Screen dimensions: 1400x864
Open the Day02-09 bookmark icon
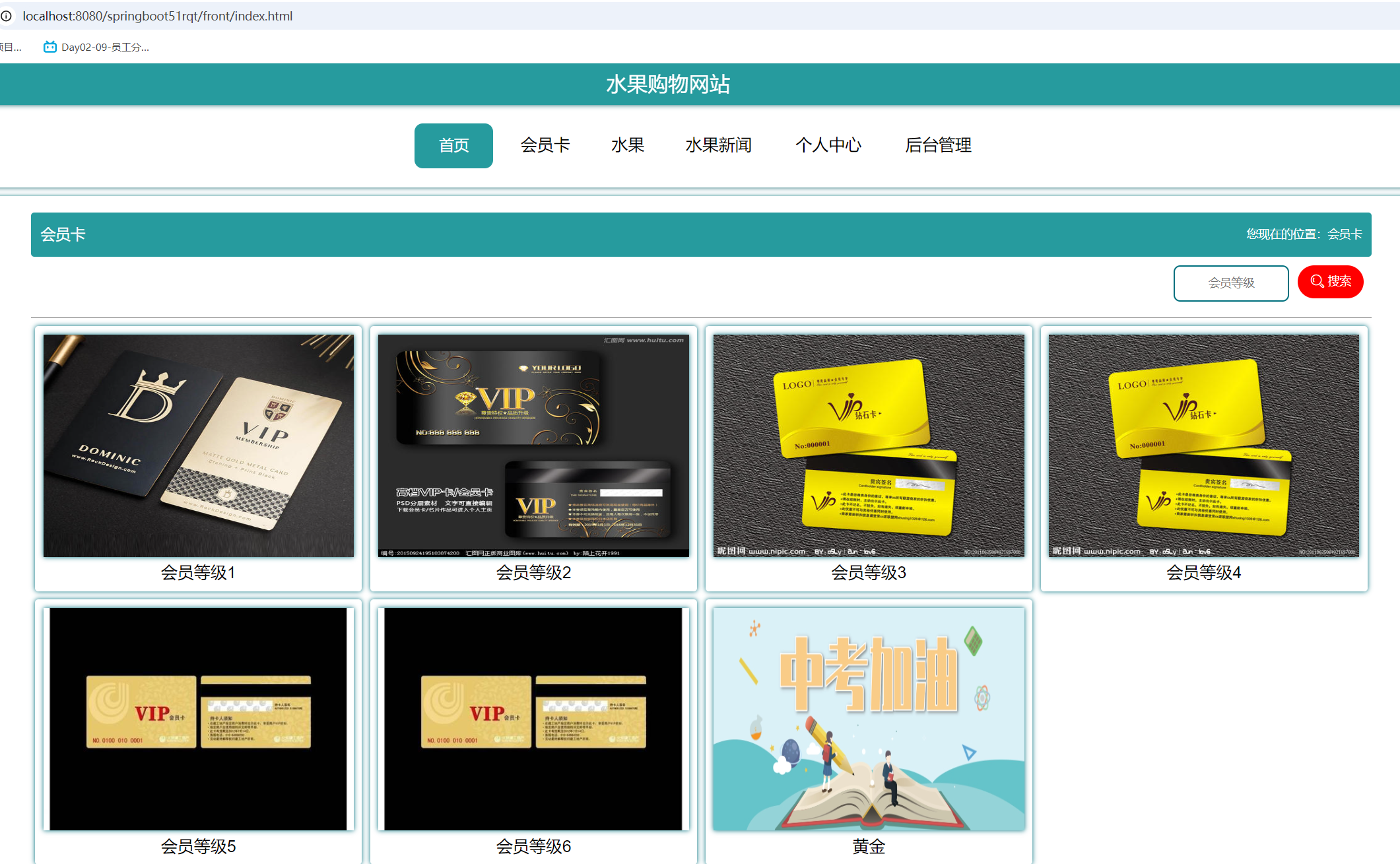pyautogui.click(x=50, y=47)
